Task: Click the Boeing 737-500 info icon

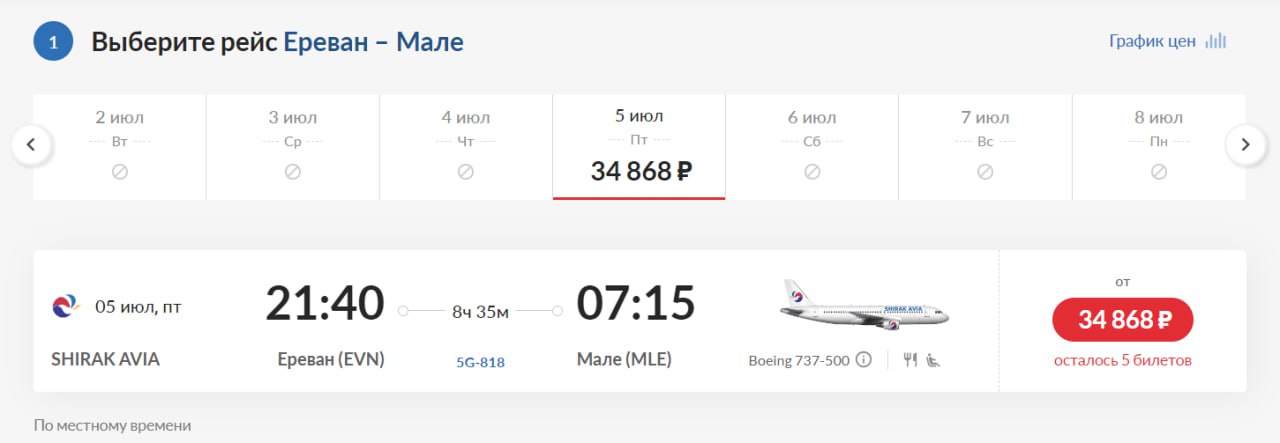Action: [864, 360]
